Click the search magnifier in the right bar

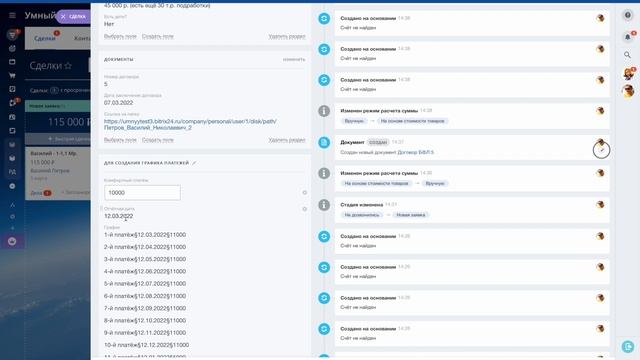point(627,55)
